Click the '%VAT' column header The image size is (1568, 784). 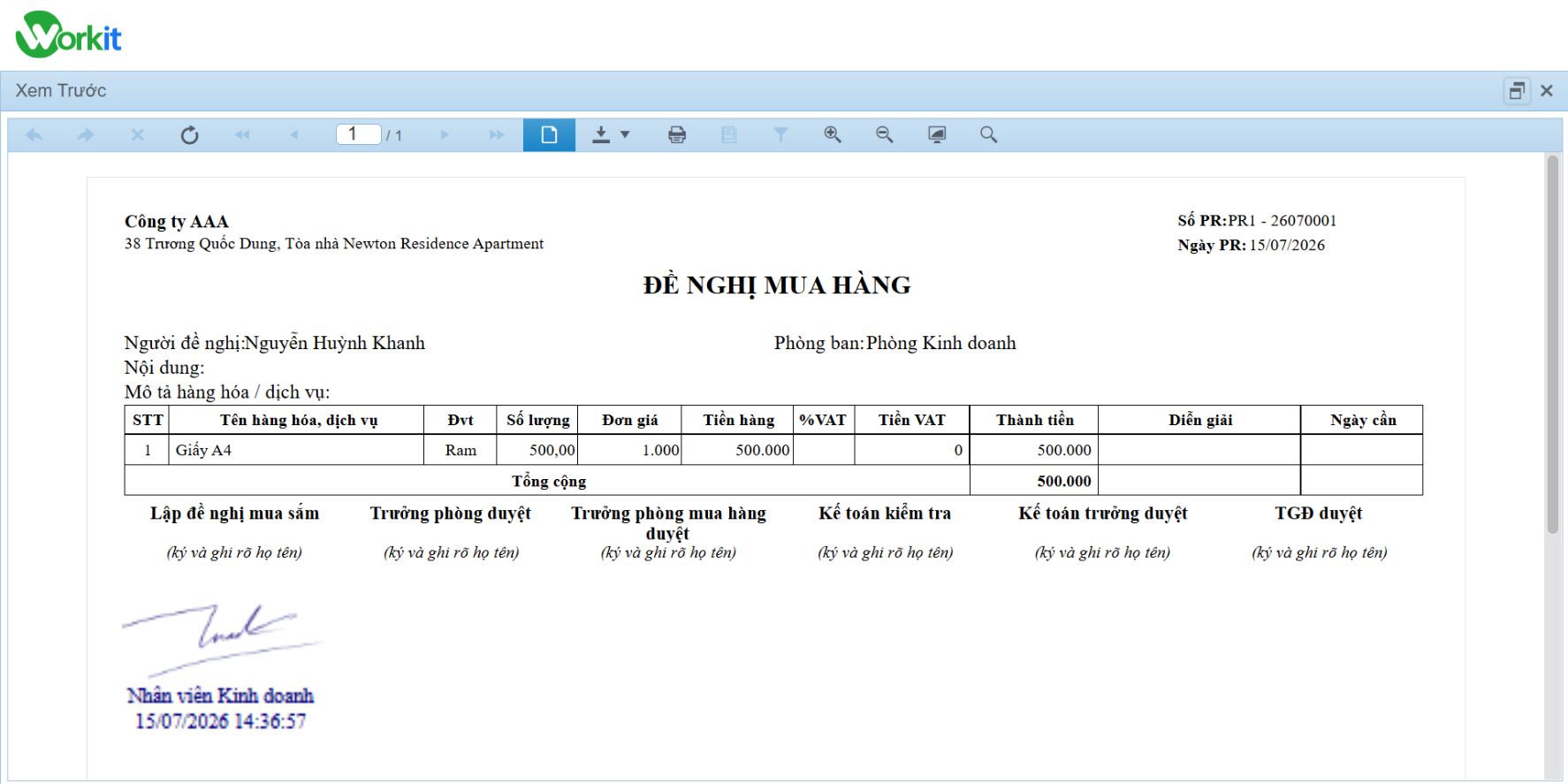pos(823,420)
